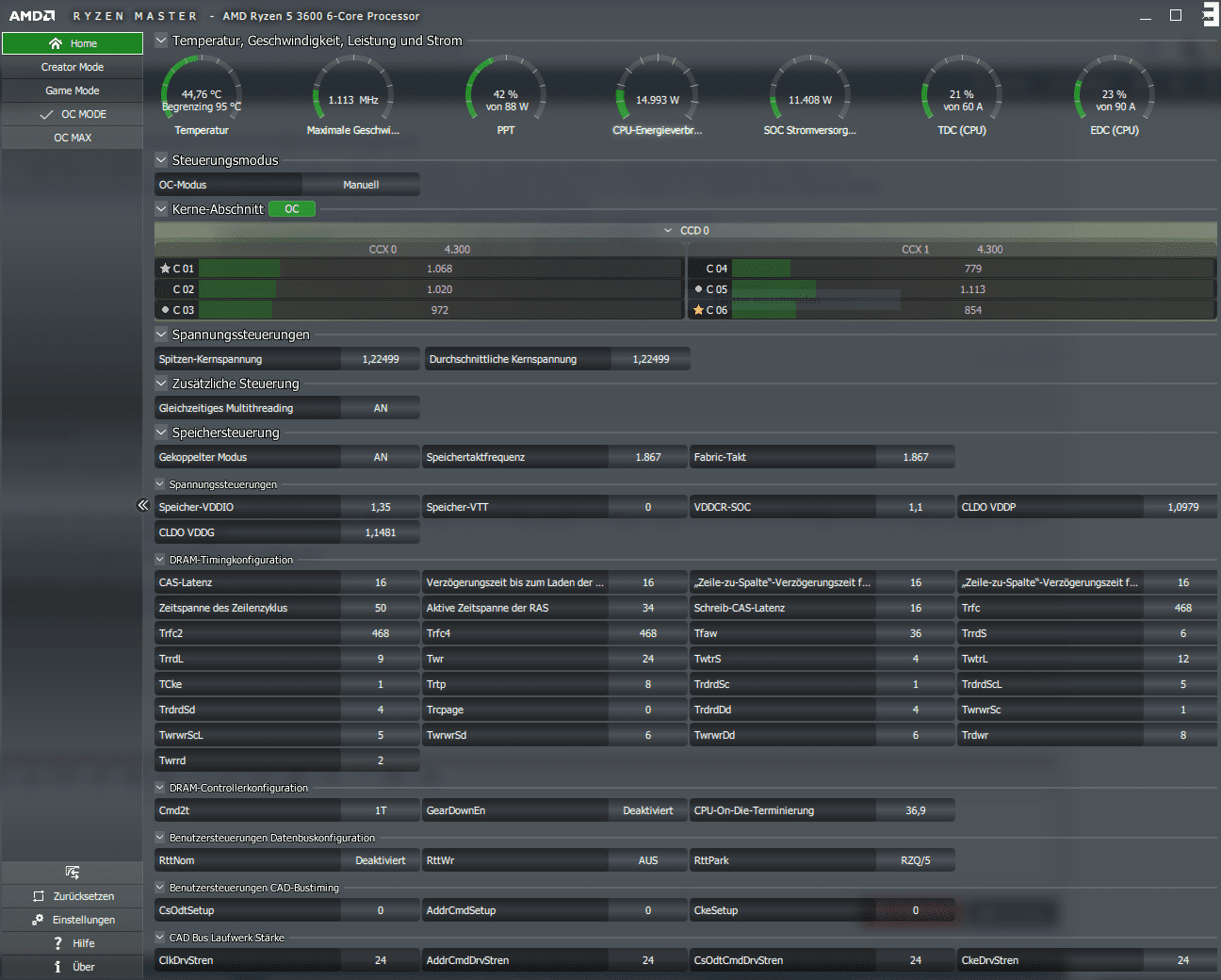Click the dot icon on core C 03
The height and width of the screenshot is (980, 1221).
(165, 309)
